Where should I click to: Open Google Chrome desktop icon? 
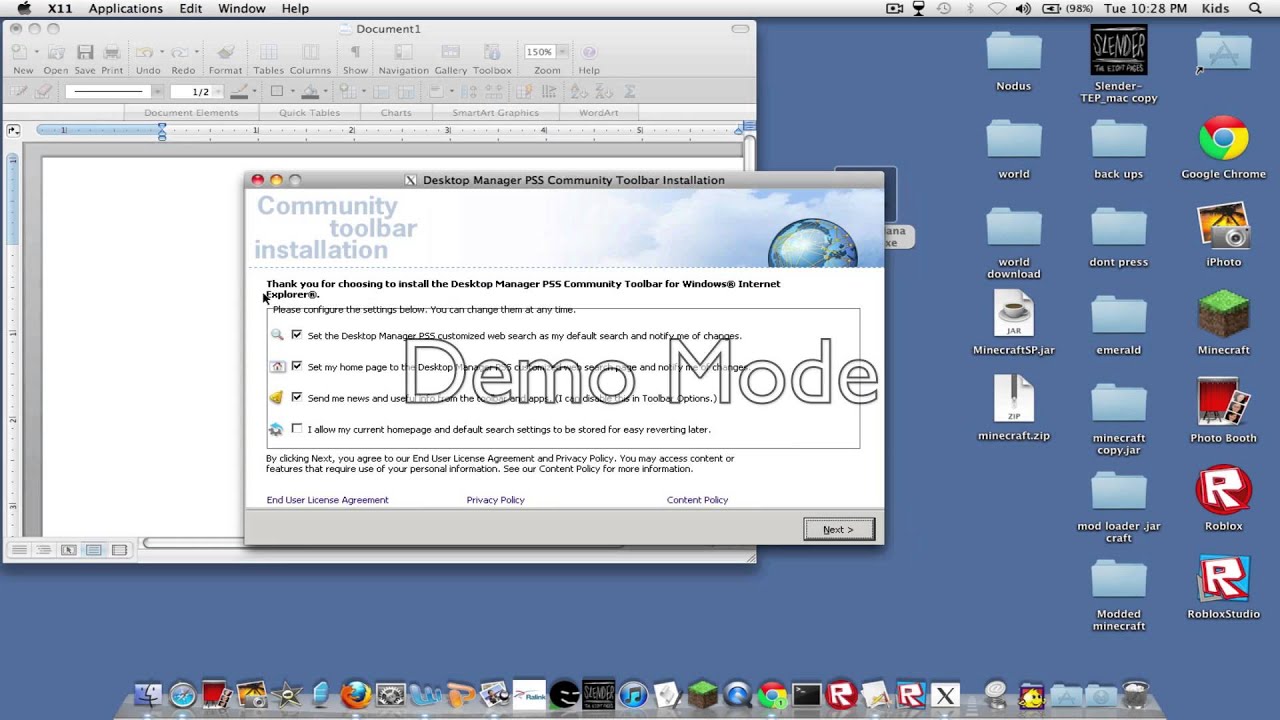[1223, 139]
